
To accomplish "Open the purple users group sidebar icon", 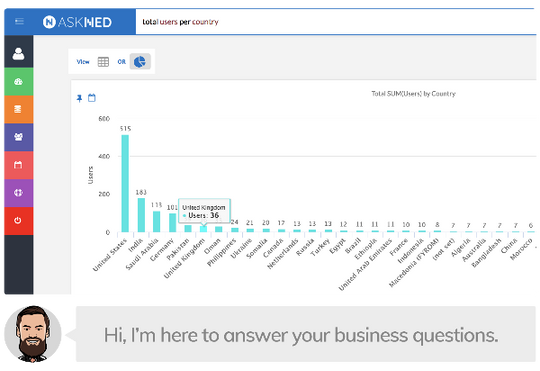I will point(19,137).
